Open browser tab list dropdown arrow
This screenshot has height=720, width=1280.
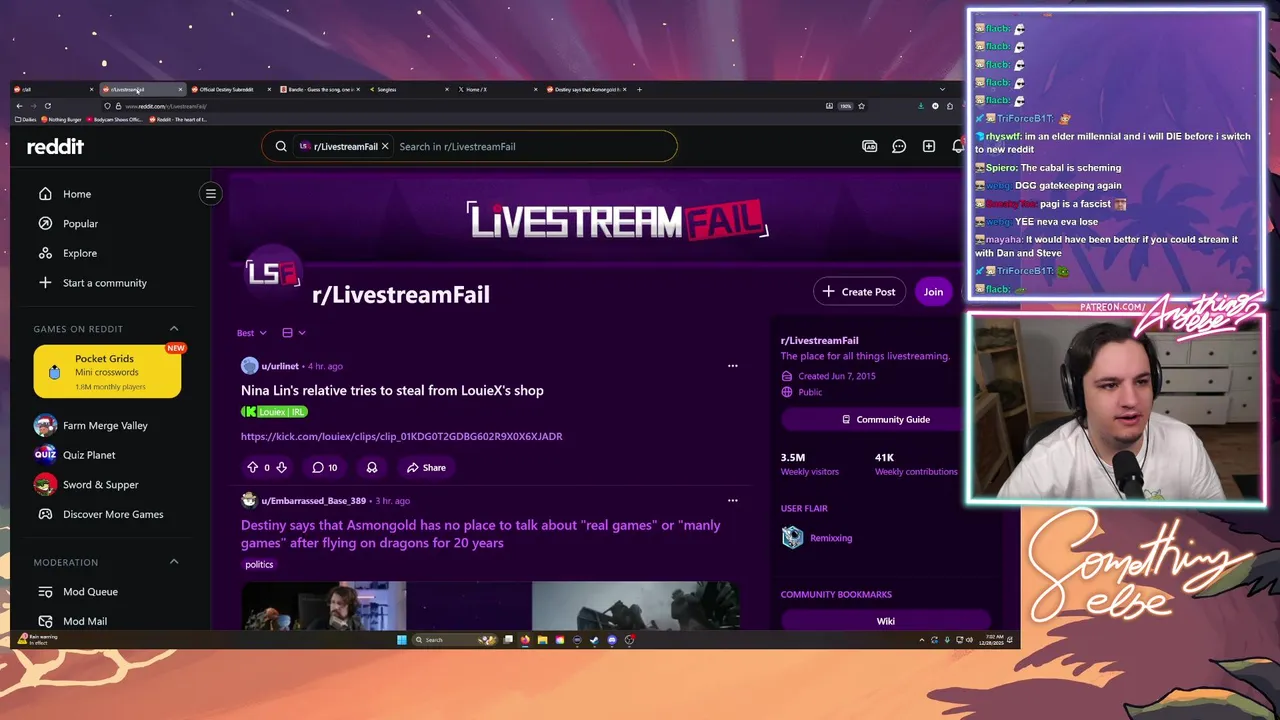point(942,89)
